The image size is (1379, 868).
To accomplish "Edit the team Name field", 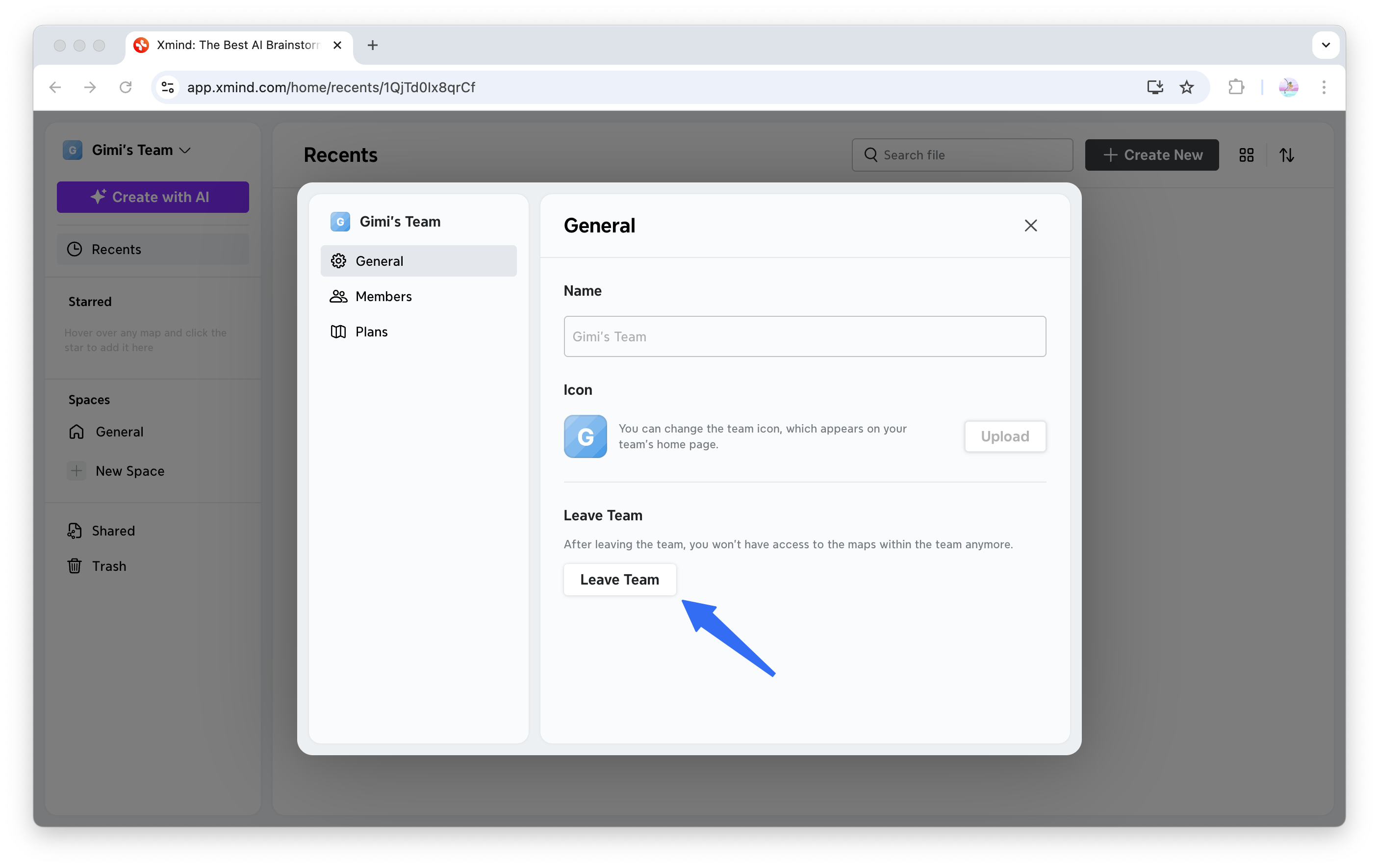I will (805, 337).
